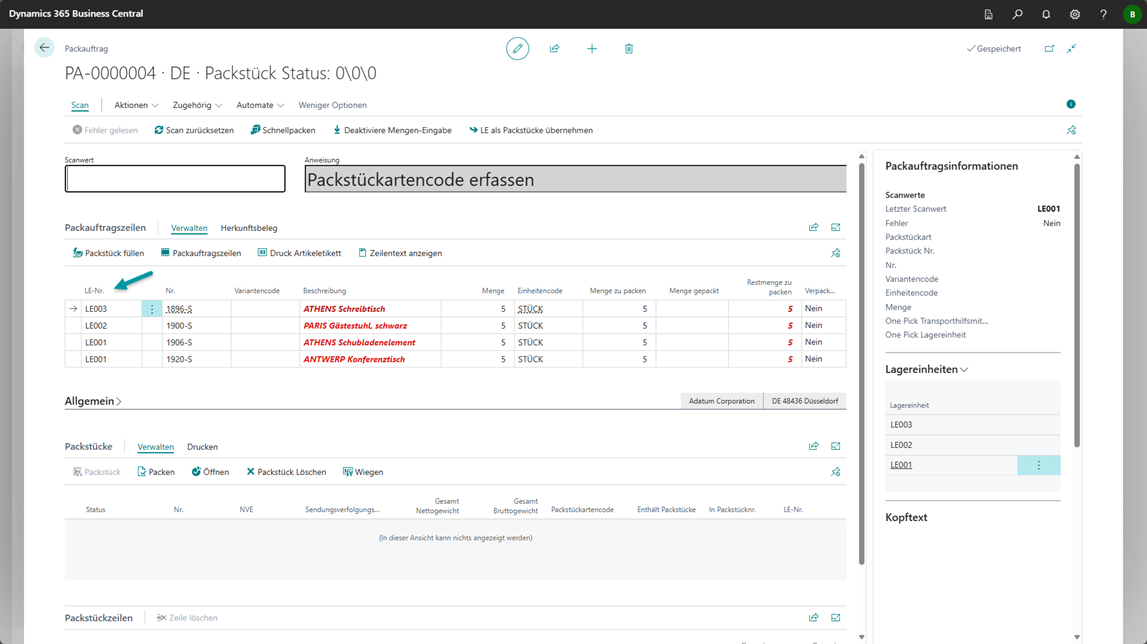
Task: Click the pencil edit icon in header
Action: pos(517,48)
